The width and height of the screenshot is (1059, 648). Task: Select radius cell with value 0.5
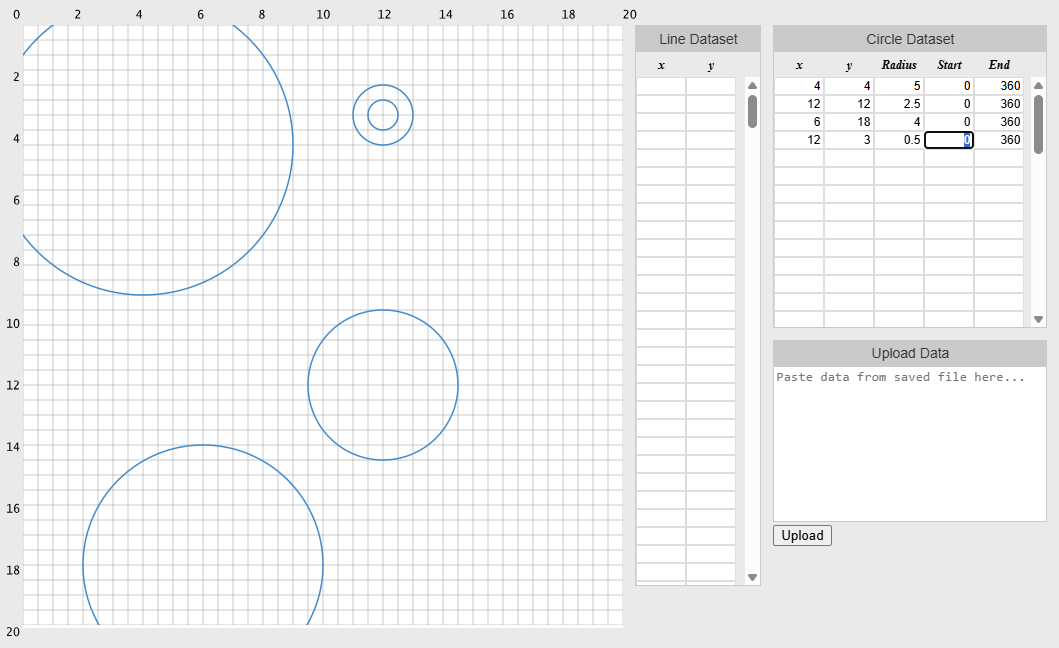point(899,140)
